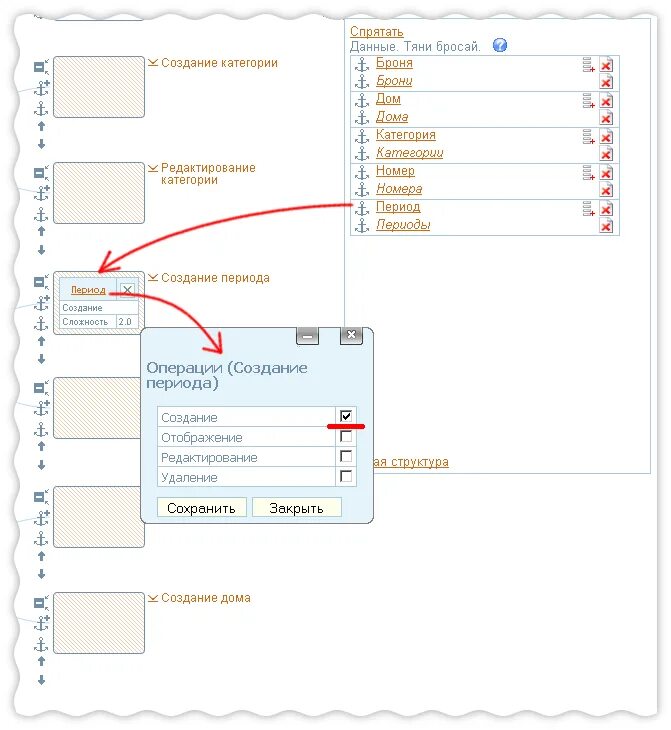Click the anchor icon left of 'Дом'

(x=362, y=100)
